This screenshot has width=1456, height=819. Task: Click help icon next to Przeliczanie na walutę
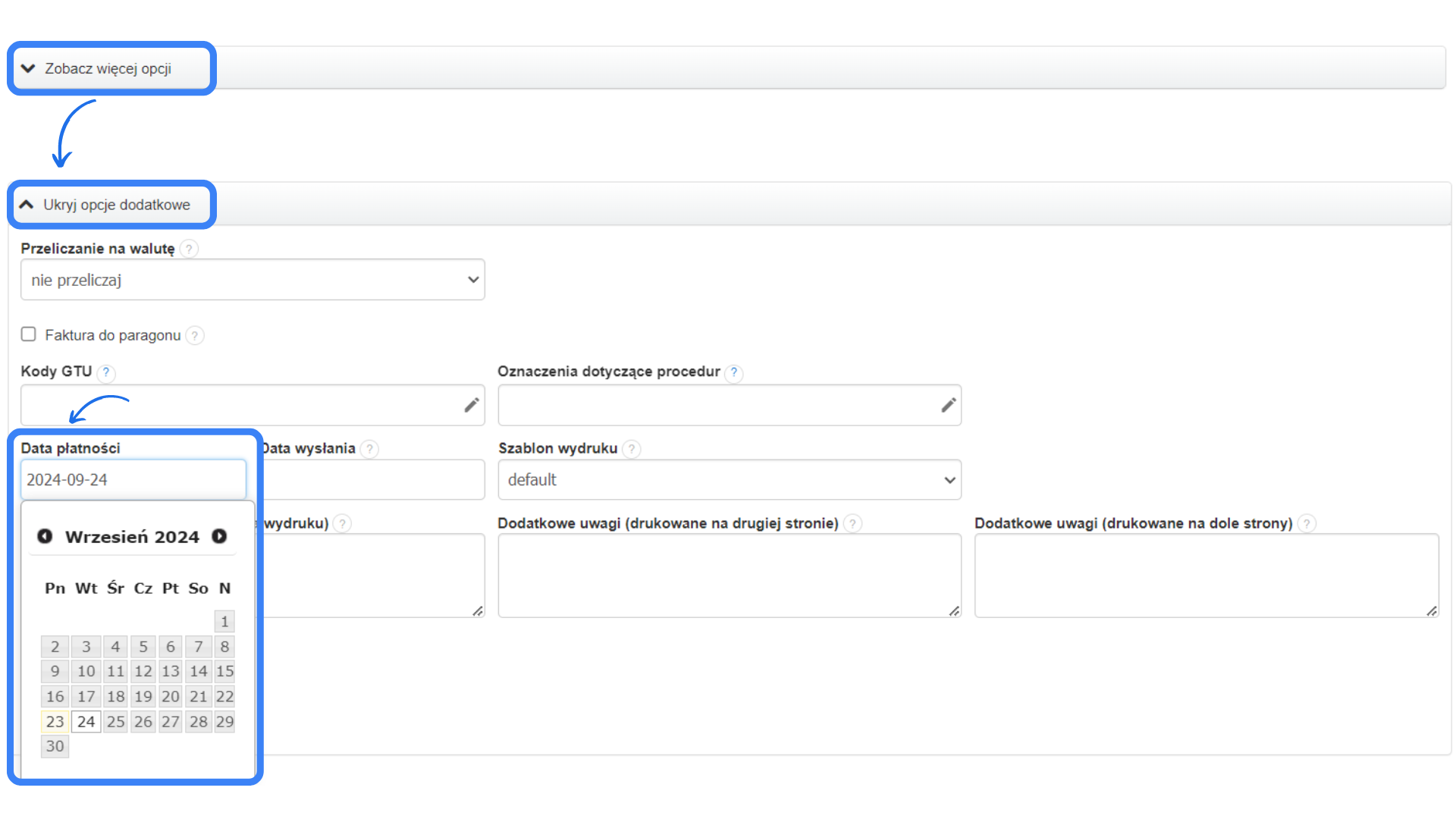[190, 249]
